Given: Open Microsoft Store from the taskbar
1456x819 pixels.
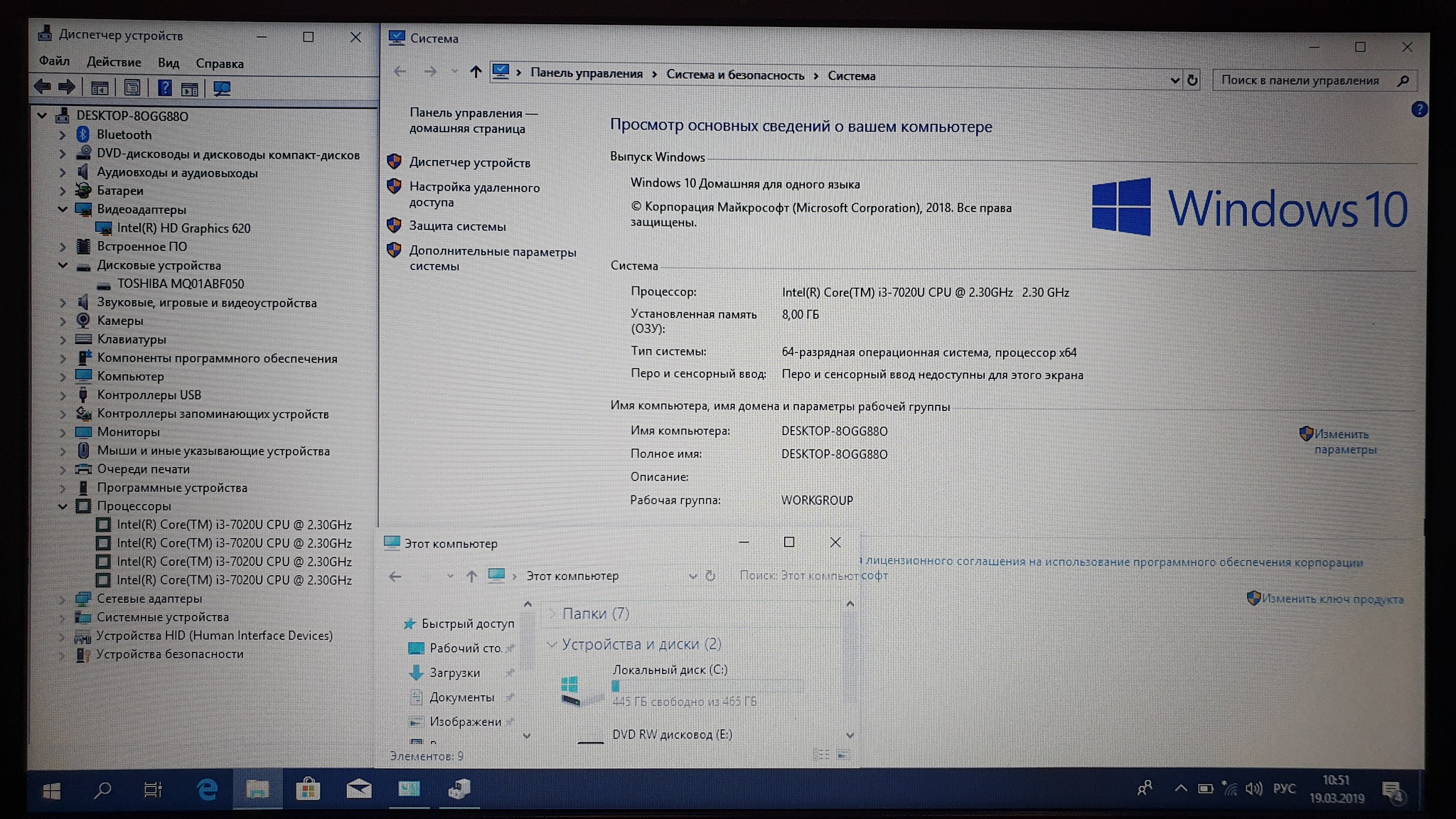Looking at the screenshot, I should coord(308,789).
